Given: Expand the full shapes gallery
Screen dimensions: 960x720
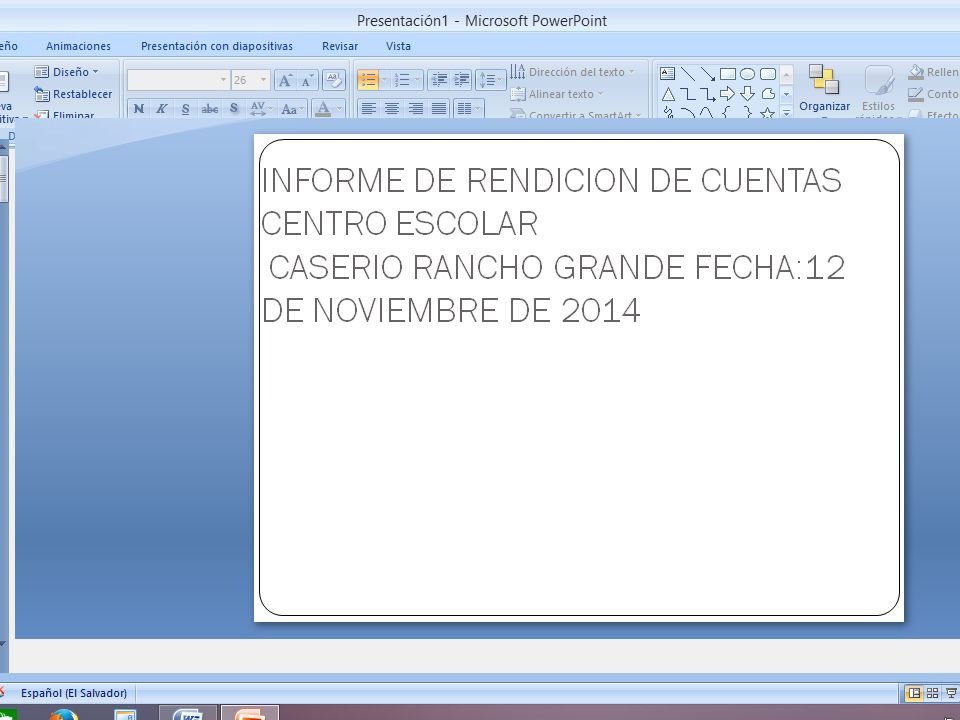Looking at the screenshot, I should pos(787,113).
